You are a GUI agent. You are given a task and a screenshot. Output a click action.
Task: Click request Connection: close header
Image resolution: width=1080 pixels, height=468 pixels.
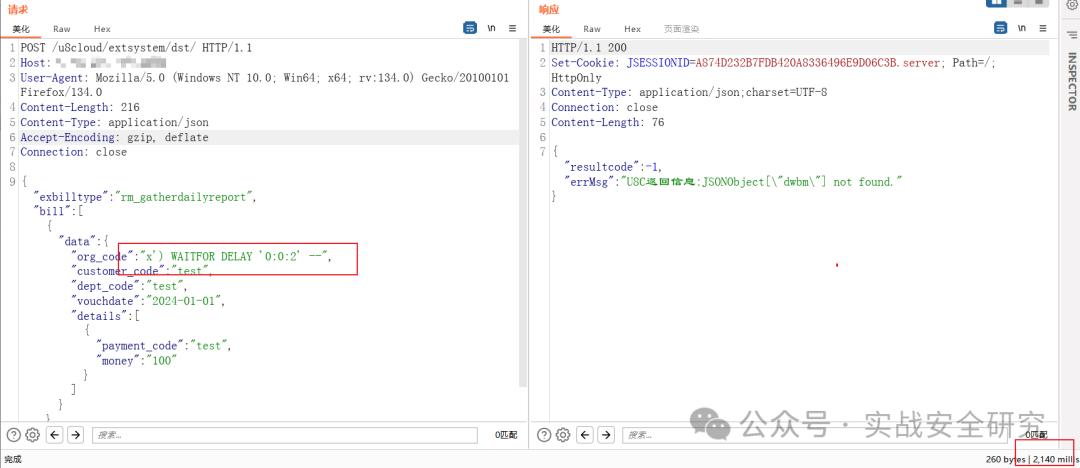click(x=74, y=152)
